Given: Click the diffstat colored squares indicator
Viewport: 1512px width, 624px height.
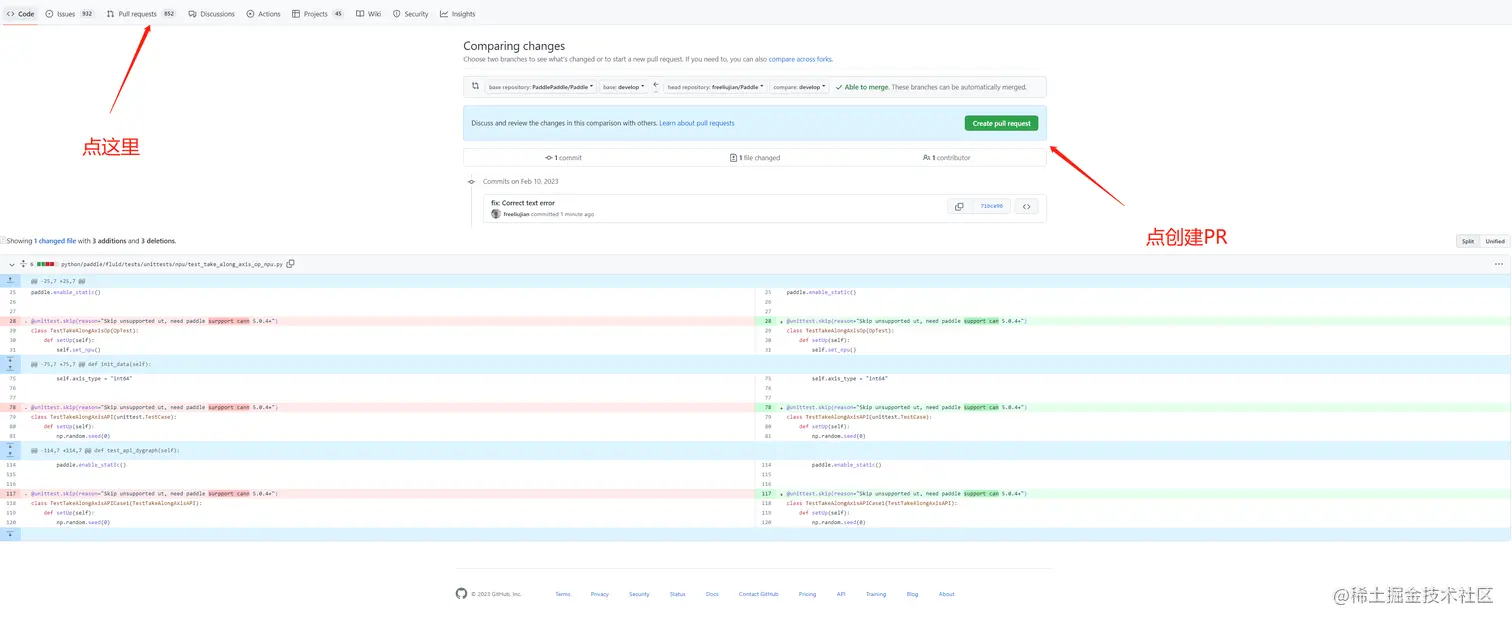Looking at the screenshot, I should point(46,264).
